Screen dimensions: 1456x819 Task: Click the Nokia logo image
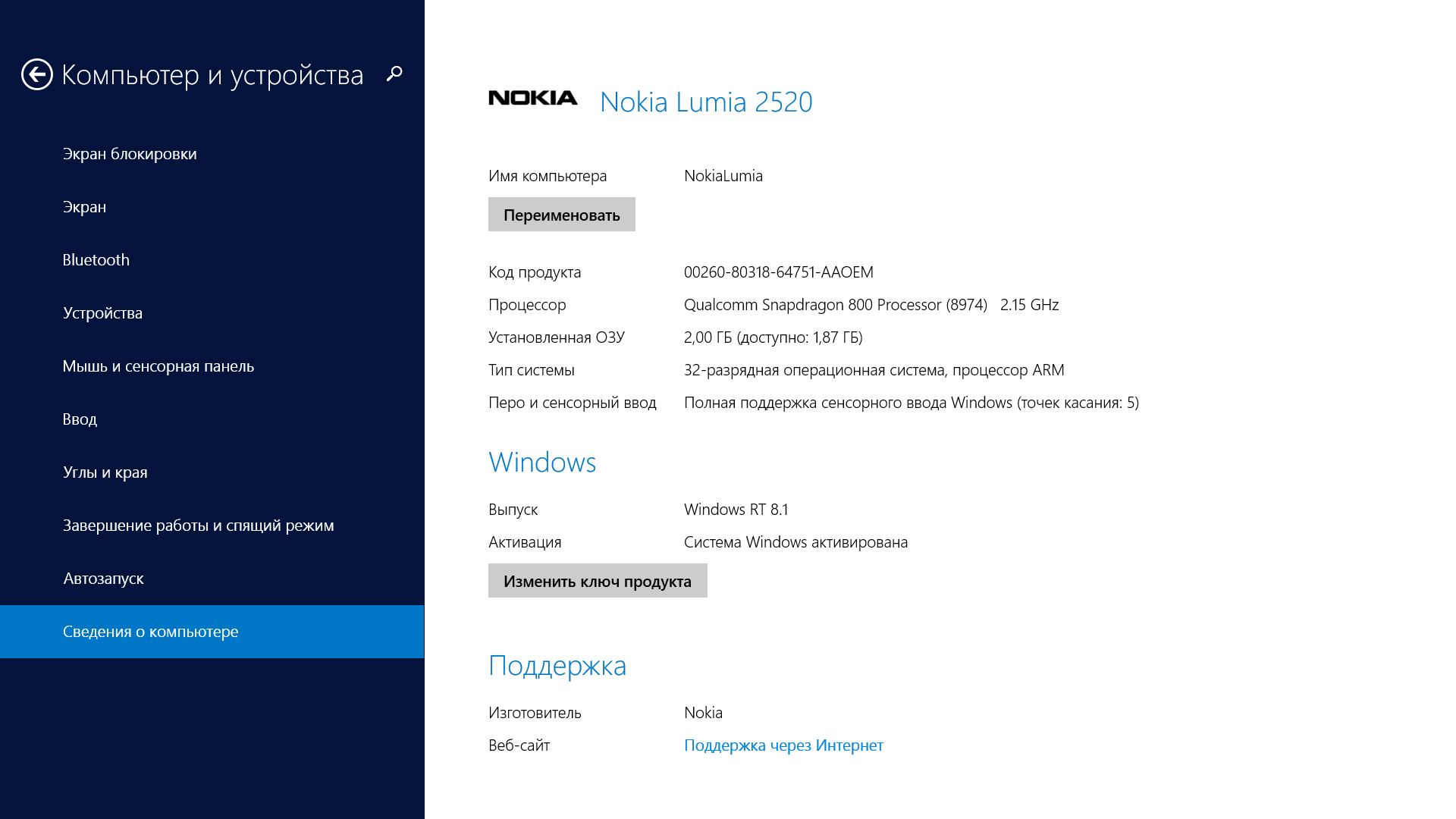click(x=533, y=98)
